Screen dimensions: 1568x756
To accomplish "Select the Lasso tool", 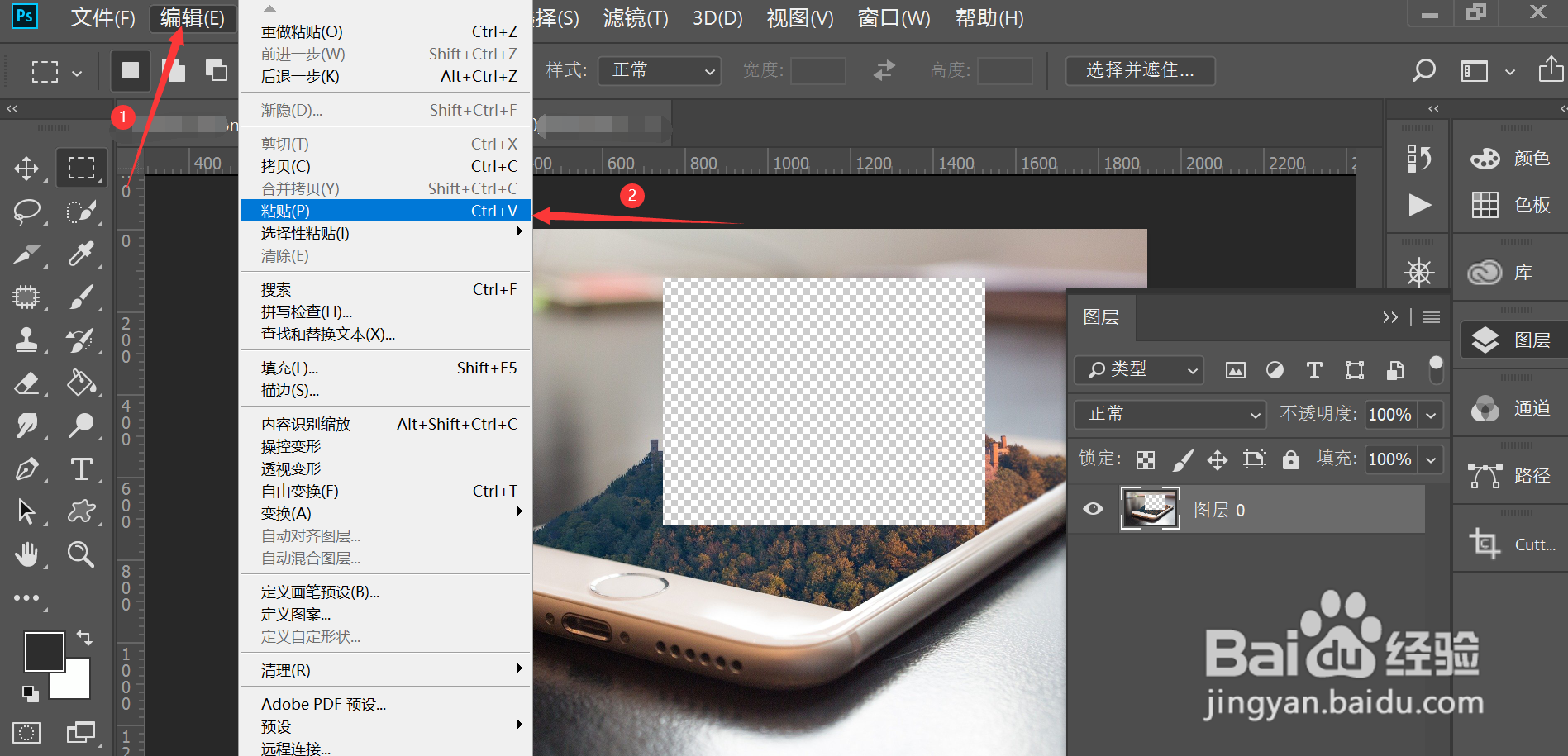I will pos(26,212).
